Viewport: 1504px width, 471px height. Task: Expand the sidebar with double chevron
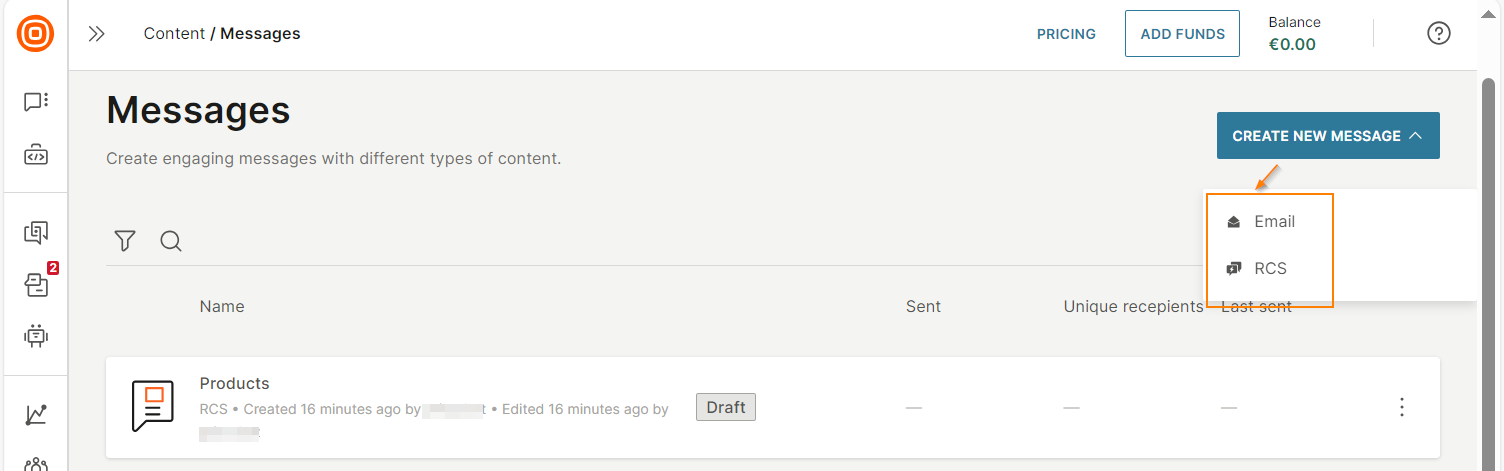[97, 34]
